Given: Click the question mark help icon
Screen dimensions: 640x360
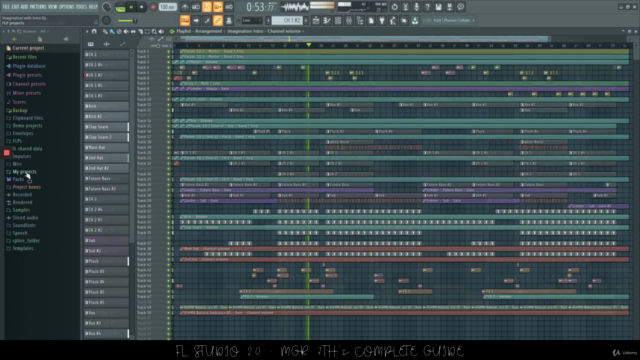Looking at the screenshot, I should coord(427,7).
